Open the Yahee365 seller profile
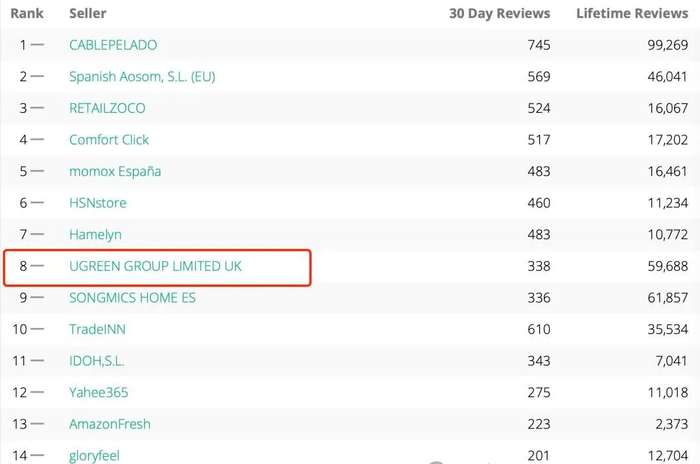The width and height of the screenshot is (700, 464). point(99,392)
